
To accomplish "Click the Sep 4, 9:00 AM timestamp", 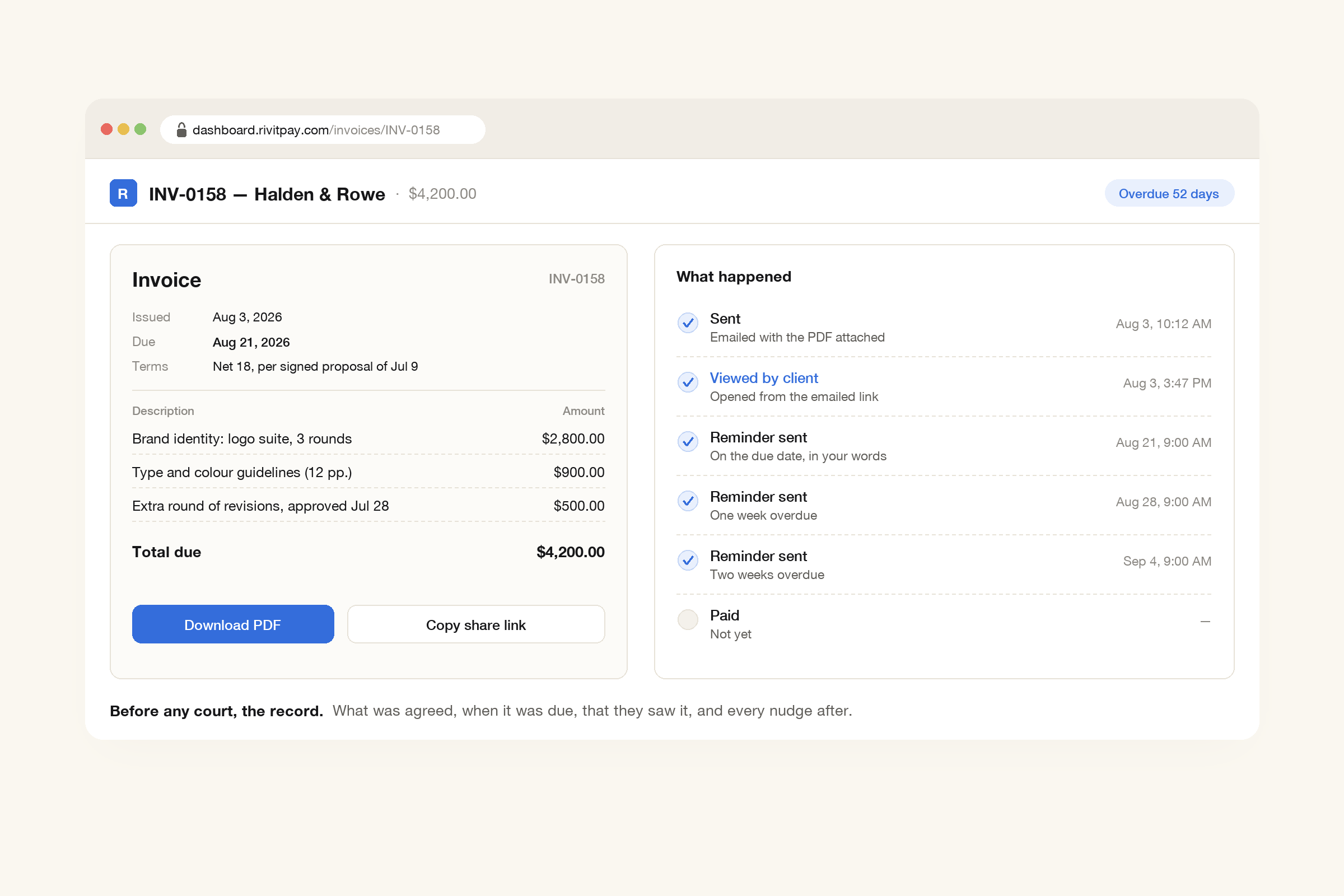I will click(1167, 562).
